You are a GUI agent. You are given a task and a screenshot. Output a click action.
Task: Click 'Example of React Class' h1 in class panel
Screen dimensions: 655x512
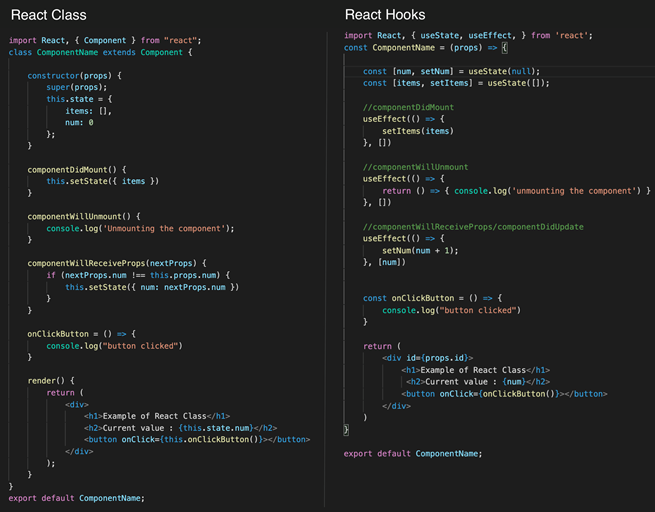coord(158,415)
